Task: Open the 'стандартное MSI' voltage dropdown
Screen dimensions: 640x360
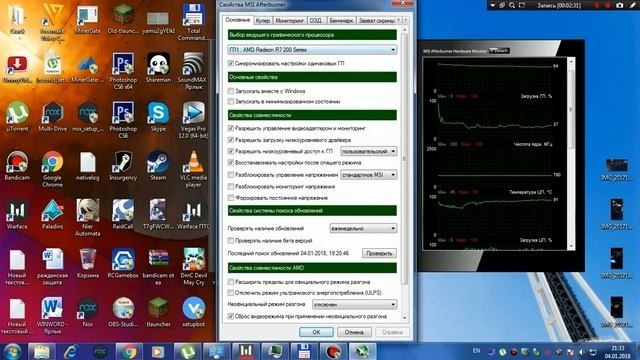Action: coord(369,175)
